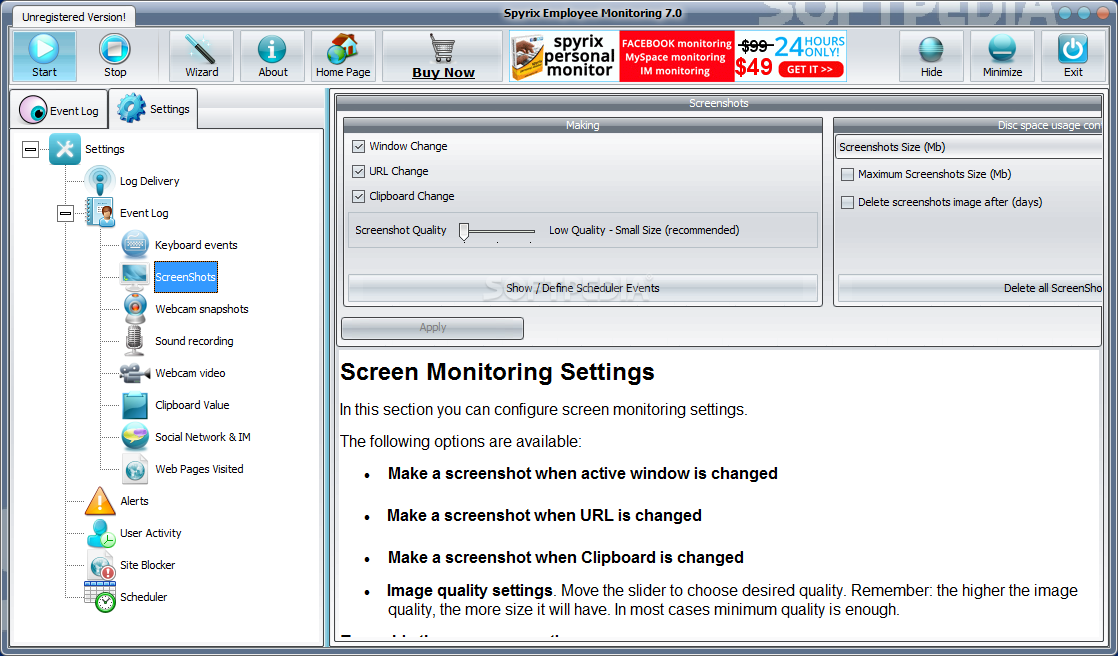Open the Wizard
Screen dimensions: 1118x656
tap(202, 56)
